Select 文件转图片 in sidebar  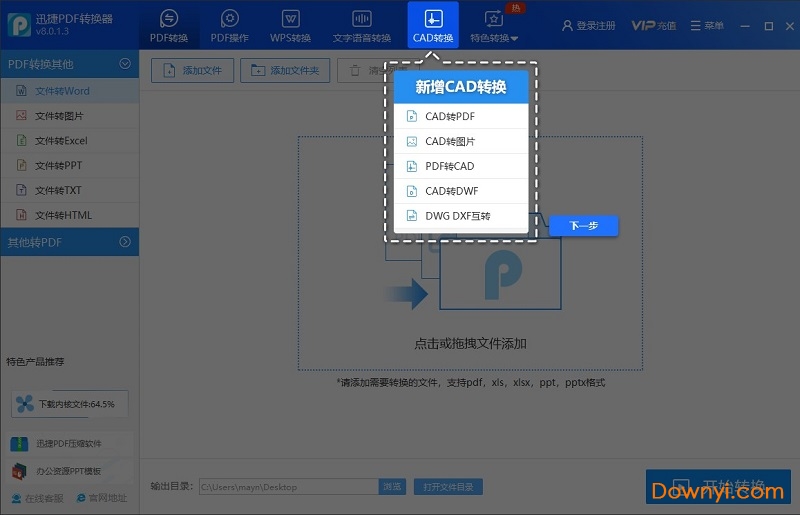(69, 116)
